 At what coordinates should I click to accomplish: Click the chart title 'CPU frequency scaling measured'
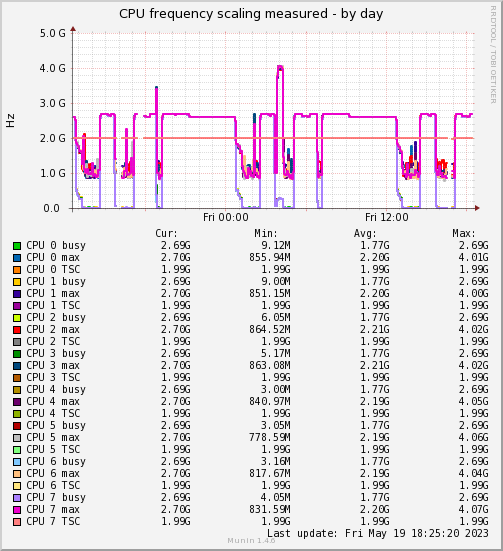point(223,14)
